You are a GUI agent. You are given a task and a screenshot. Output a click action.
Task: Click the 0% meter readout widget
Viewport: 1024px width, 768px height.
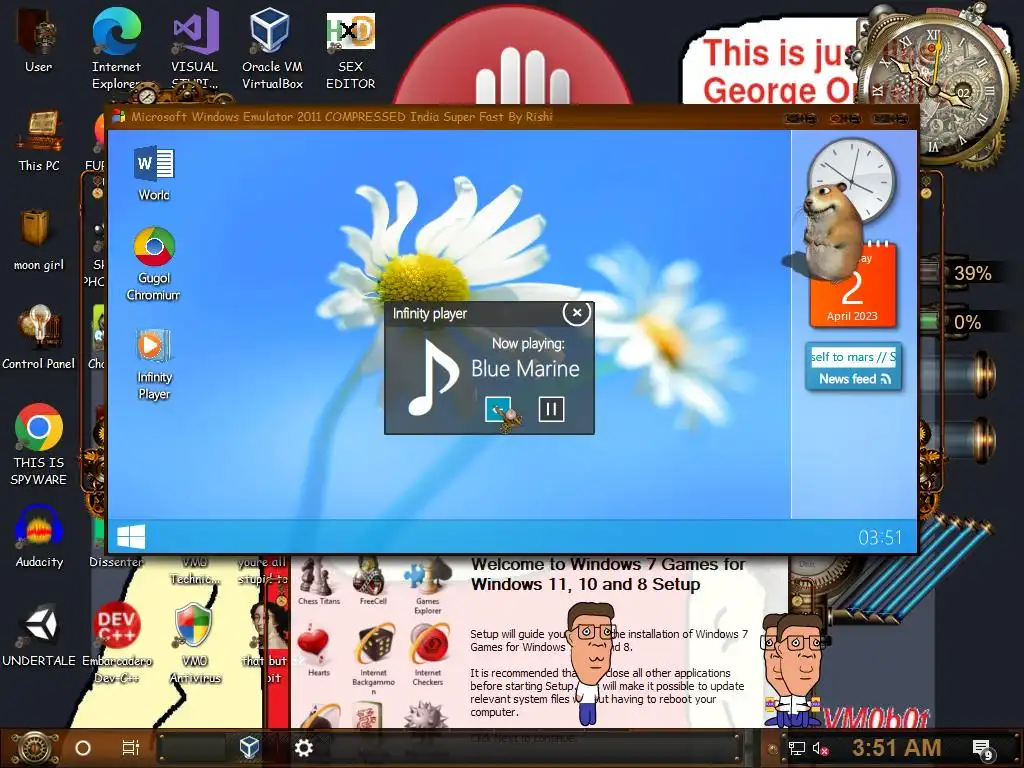click(x=967, y=322)
